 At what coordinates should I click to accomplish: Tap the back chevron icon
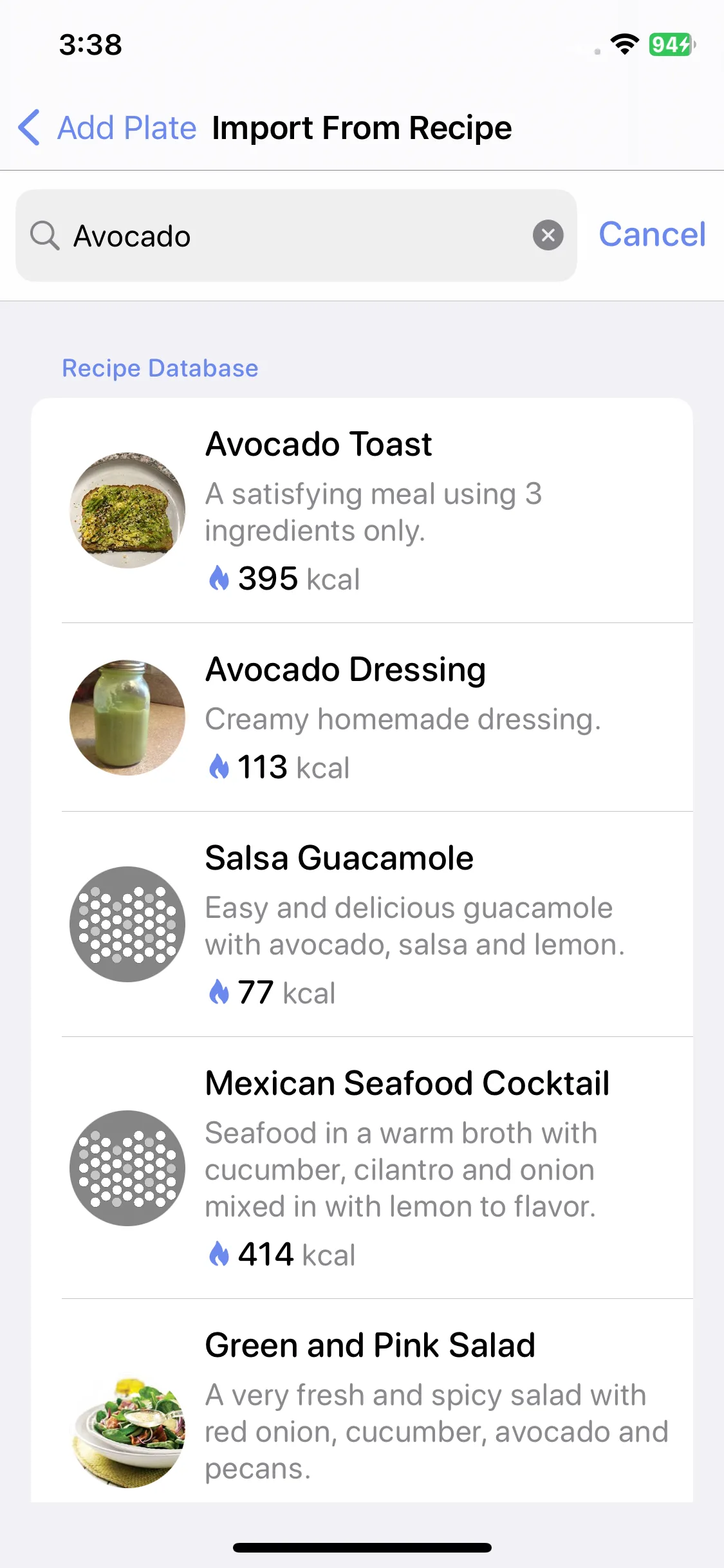click(30, 127)
